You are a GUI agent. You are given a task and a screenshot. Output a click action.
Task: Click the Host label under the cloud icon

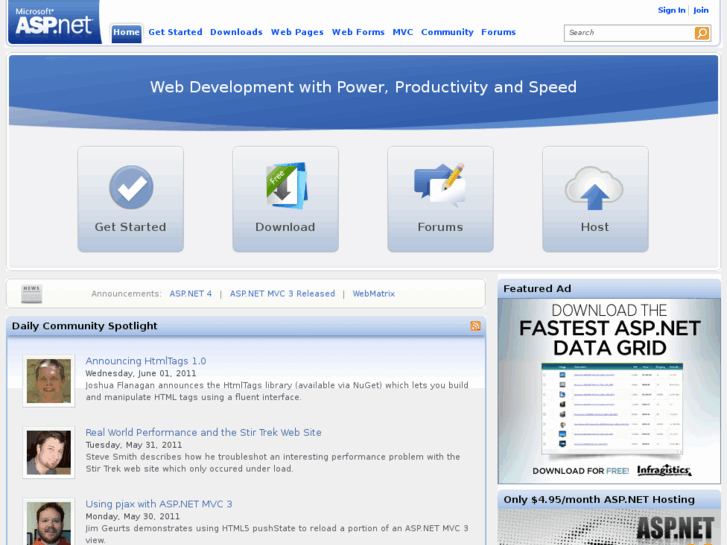pyautogui.click(x=595, y=227)
